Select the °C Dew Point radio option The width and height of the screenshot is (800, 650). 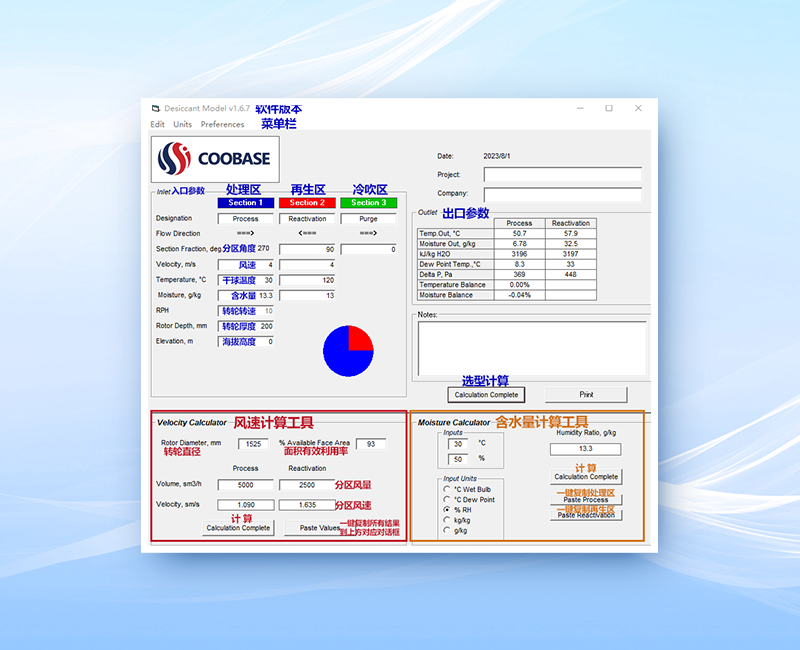click(x=447, y=499)
